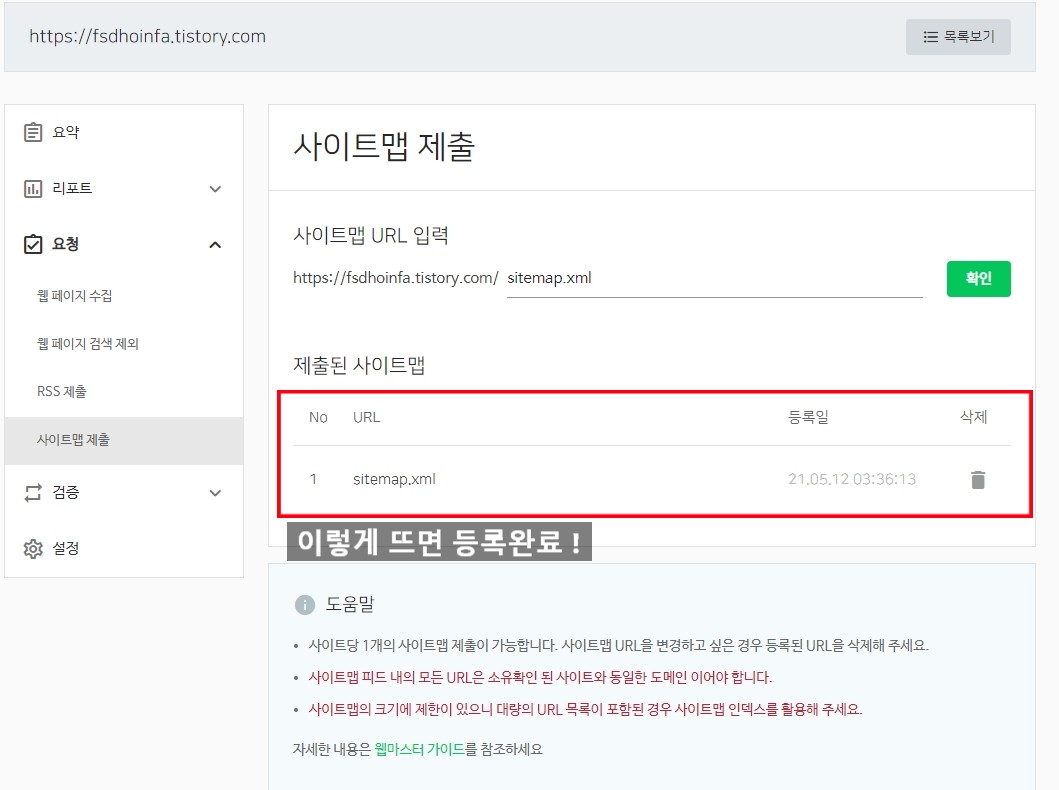Viewport: 1059px width, 790px height.
Task: Click the 도움말 info icon
Action: coord(305,604)
